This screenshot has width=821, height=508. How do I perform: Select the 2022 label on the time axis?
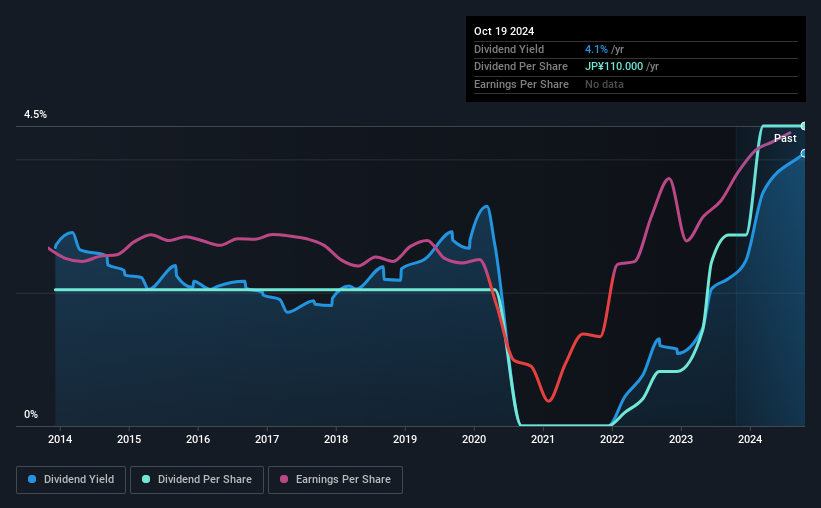coord(612,439)
